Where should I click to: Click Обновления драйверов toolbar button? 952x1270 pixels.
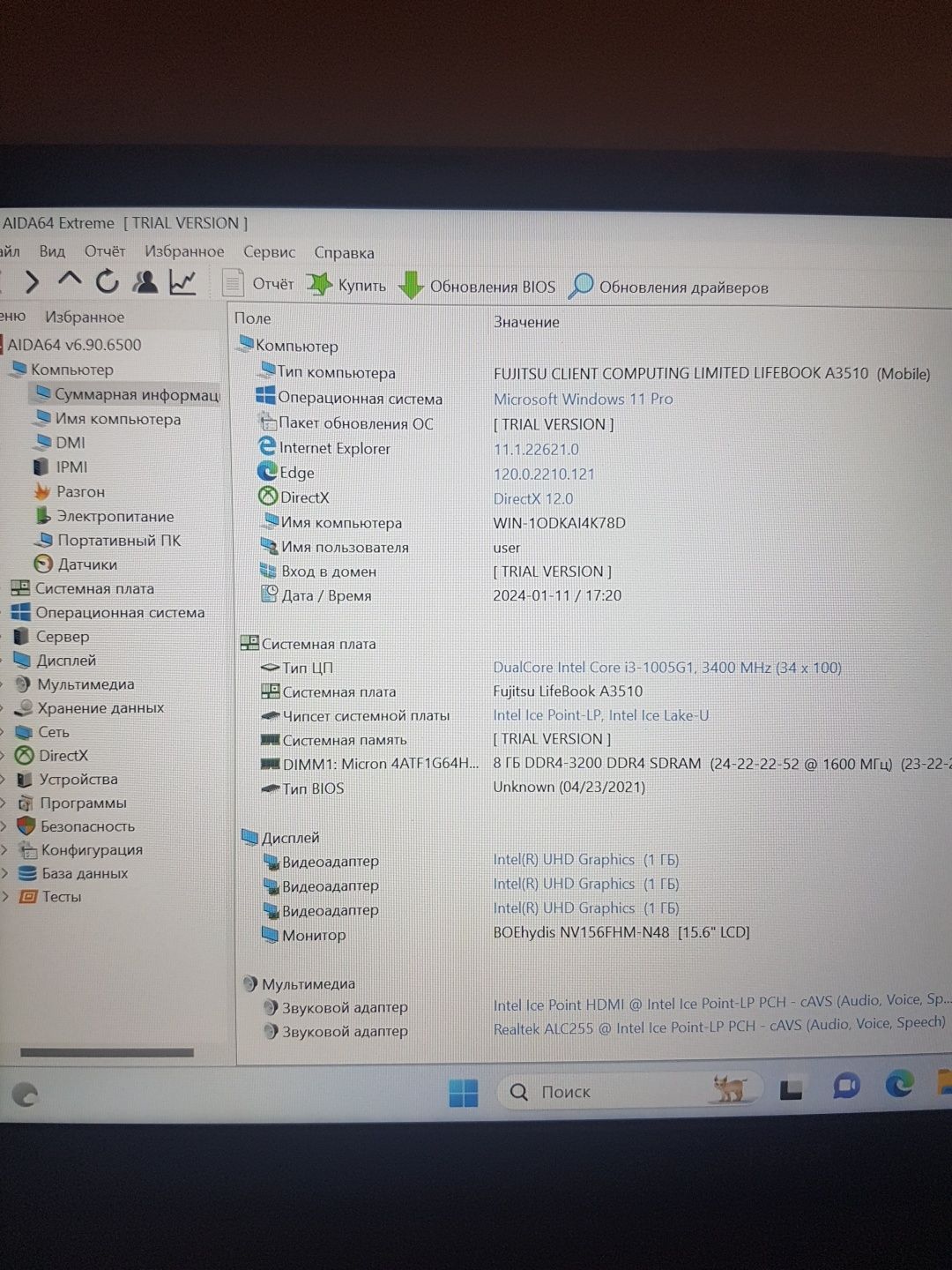[669, 288]
